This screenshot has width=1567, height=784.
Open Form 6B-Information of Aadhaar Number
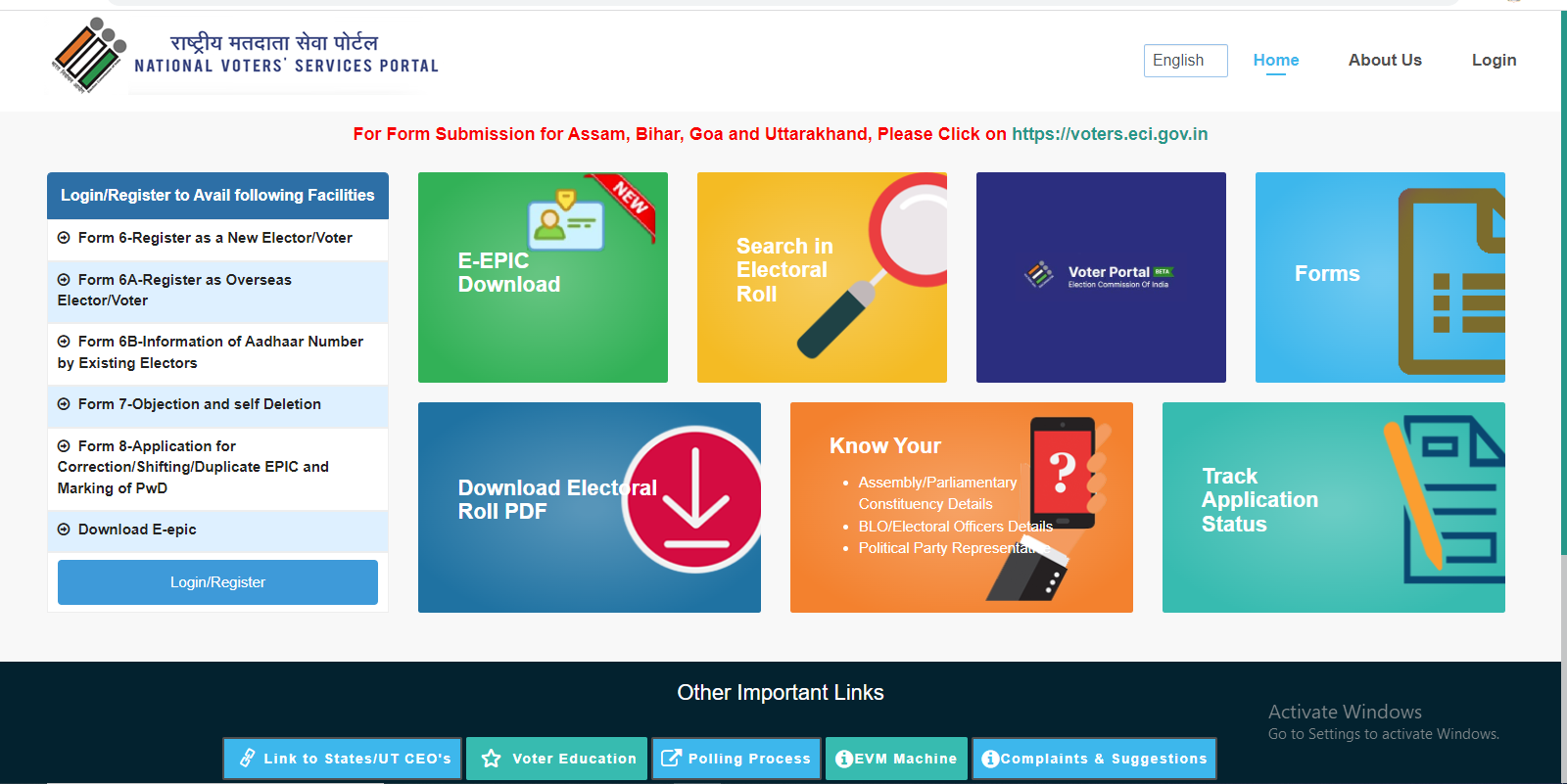[x=217, y=352]
